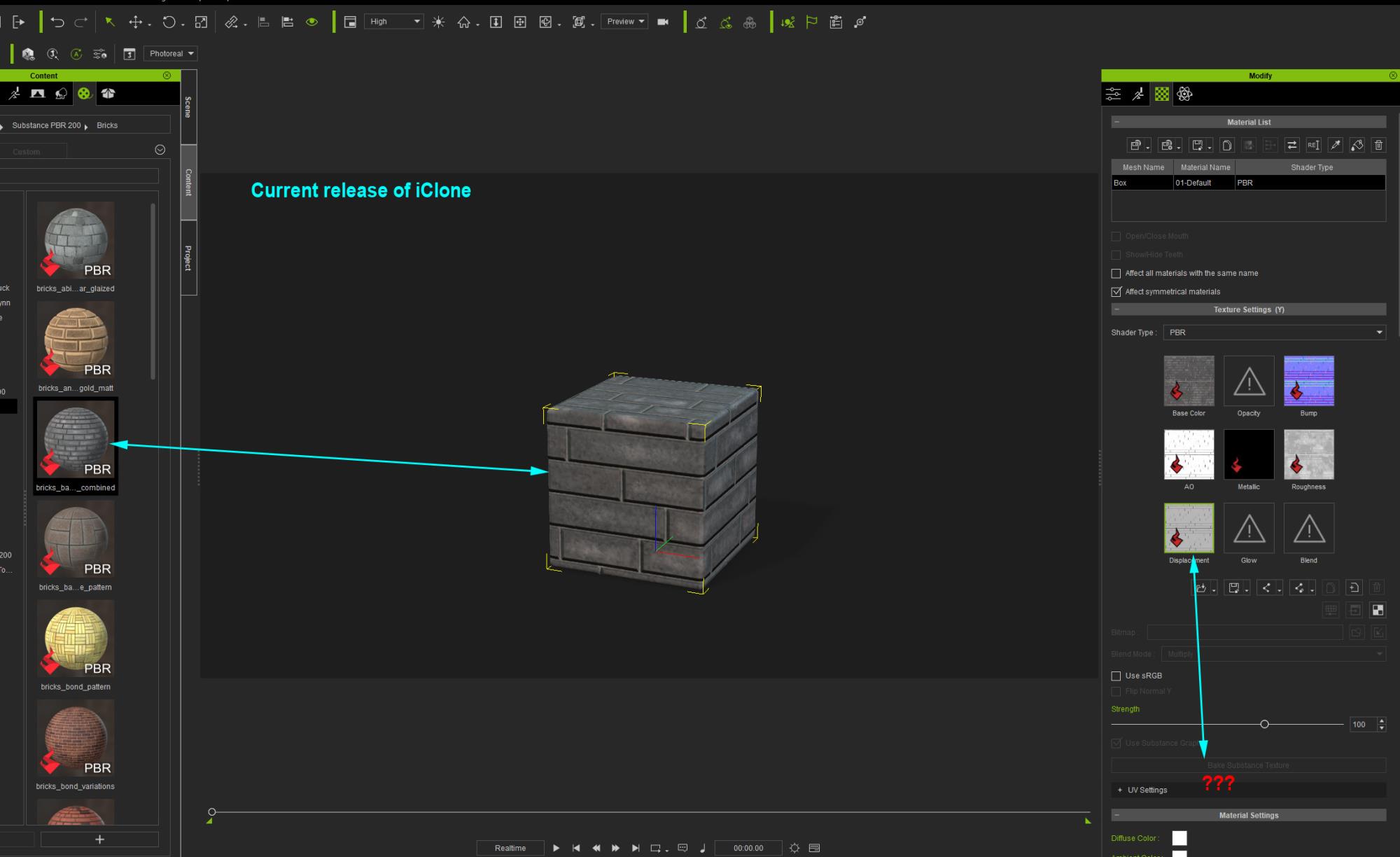Select the arrow Select tool
This screenshot has width=1400, height=857.
(x=110, y=22)
